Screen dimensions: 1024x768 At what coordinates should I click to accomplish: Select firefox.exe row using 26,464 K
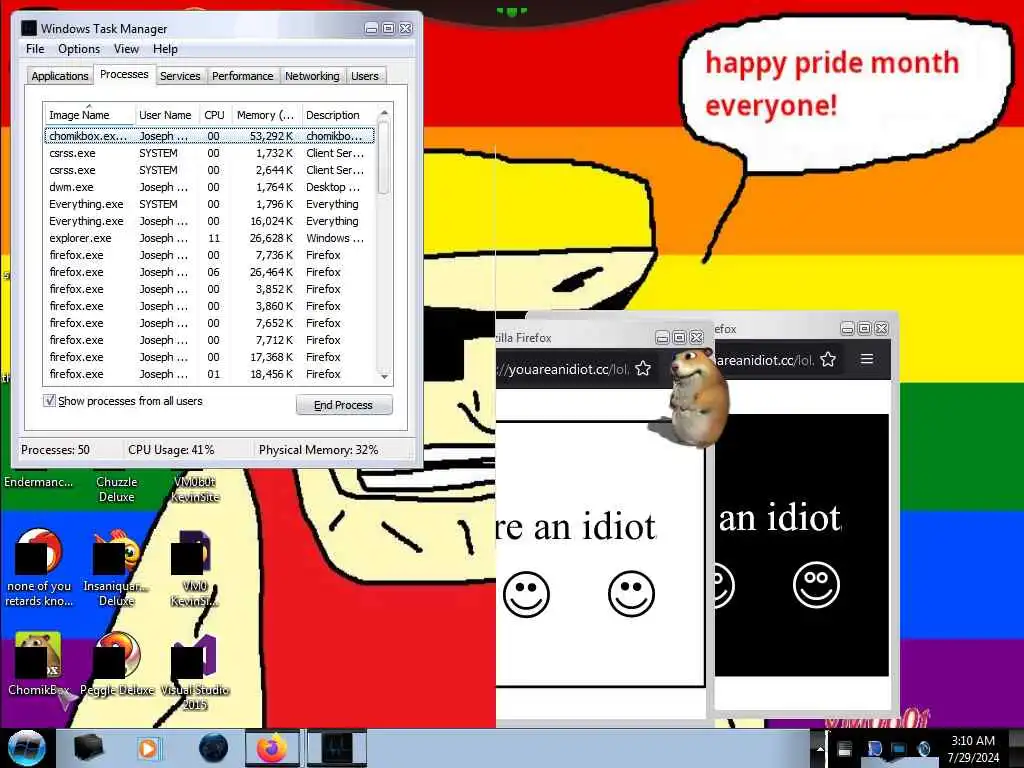(x=210, y=272)
